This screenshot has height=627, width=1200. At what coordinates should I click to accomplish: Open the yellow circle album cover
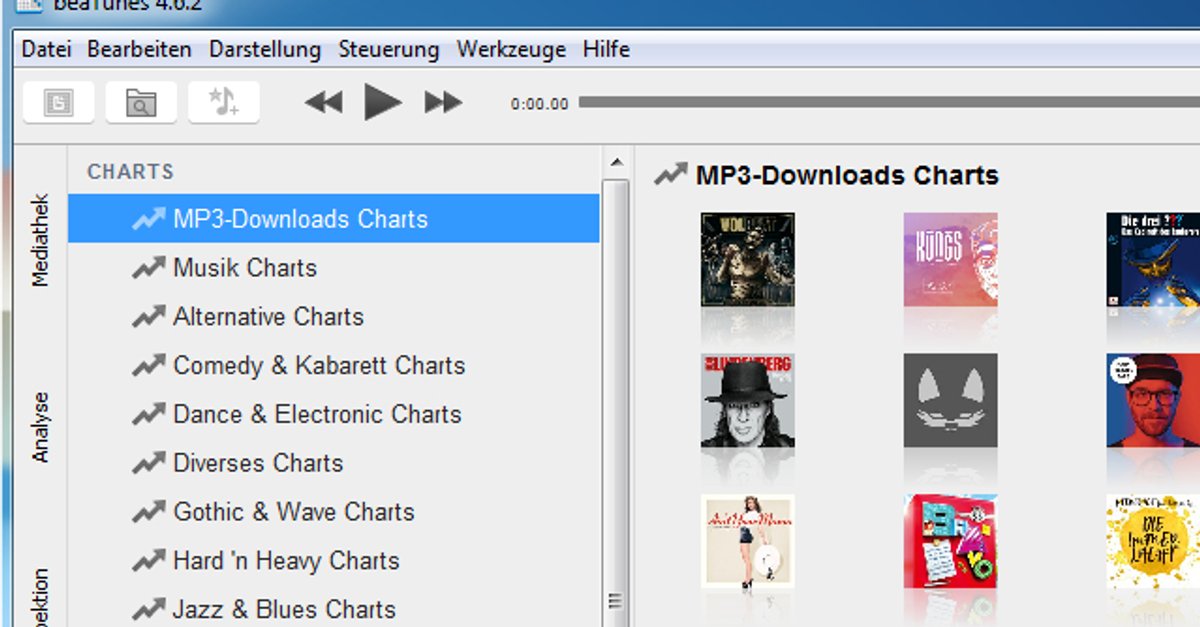[1153, 541]
